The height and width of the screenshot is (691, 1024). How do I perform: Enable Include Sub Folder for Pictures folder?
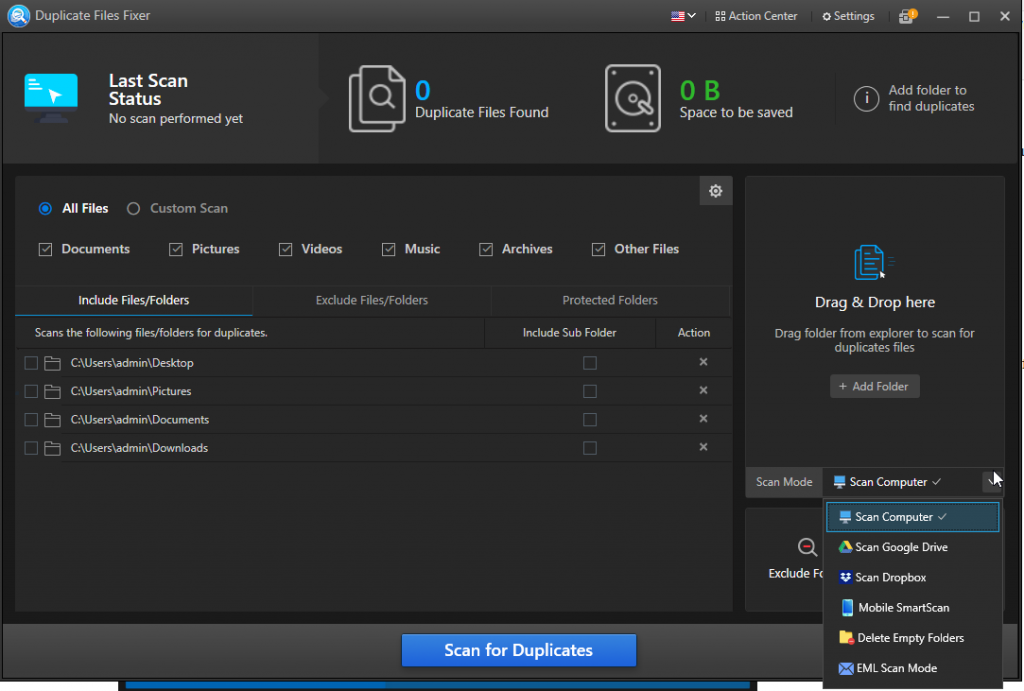pos(590,391)
